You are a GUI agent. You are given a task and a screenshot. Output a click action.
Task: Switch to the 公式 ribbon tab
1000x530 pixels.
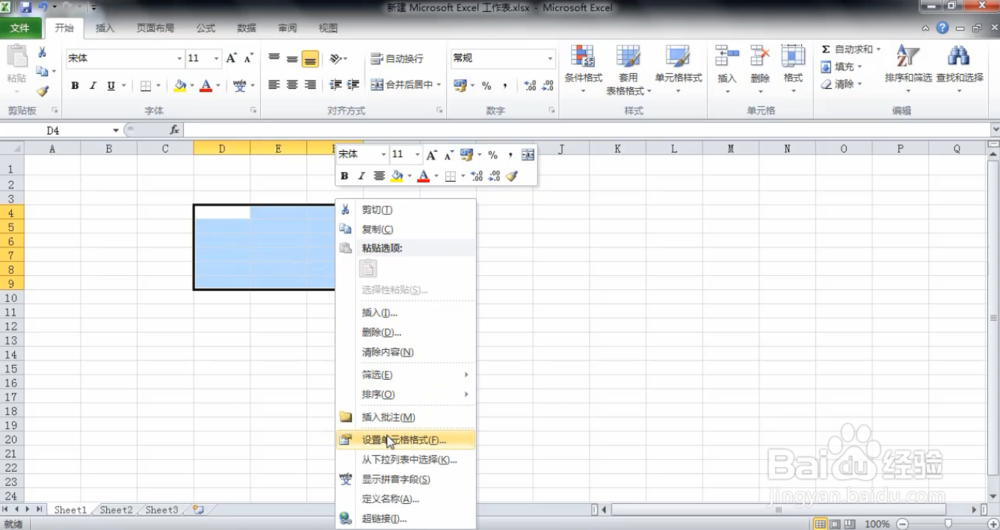coord(205,28)
